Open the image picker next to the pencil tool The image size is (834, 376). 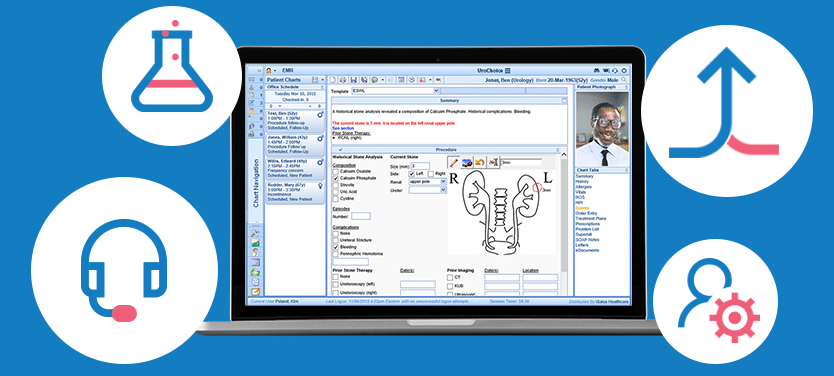point(467,163)
